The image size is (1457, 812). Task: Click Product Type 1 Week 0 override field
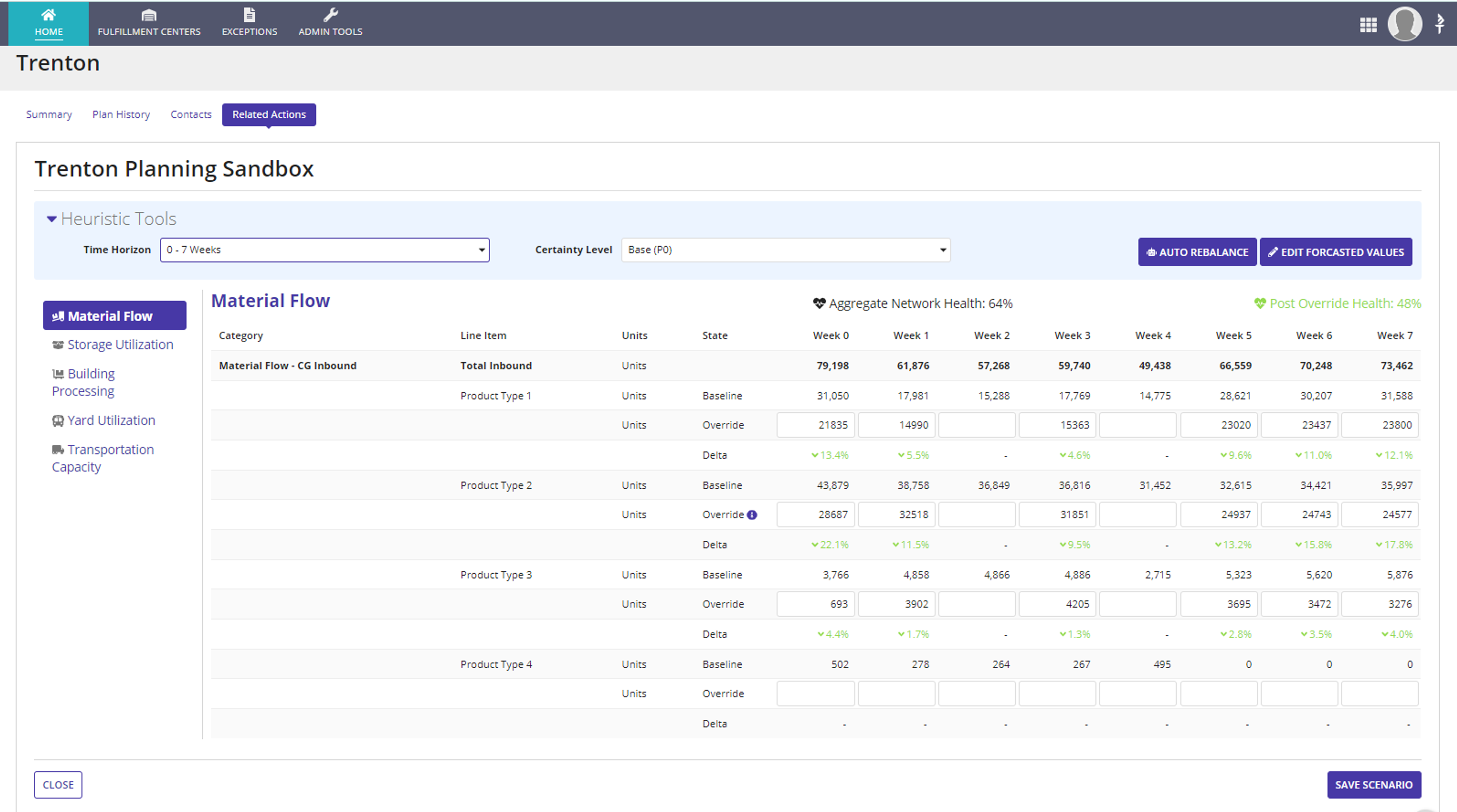tap(815, 425)
